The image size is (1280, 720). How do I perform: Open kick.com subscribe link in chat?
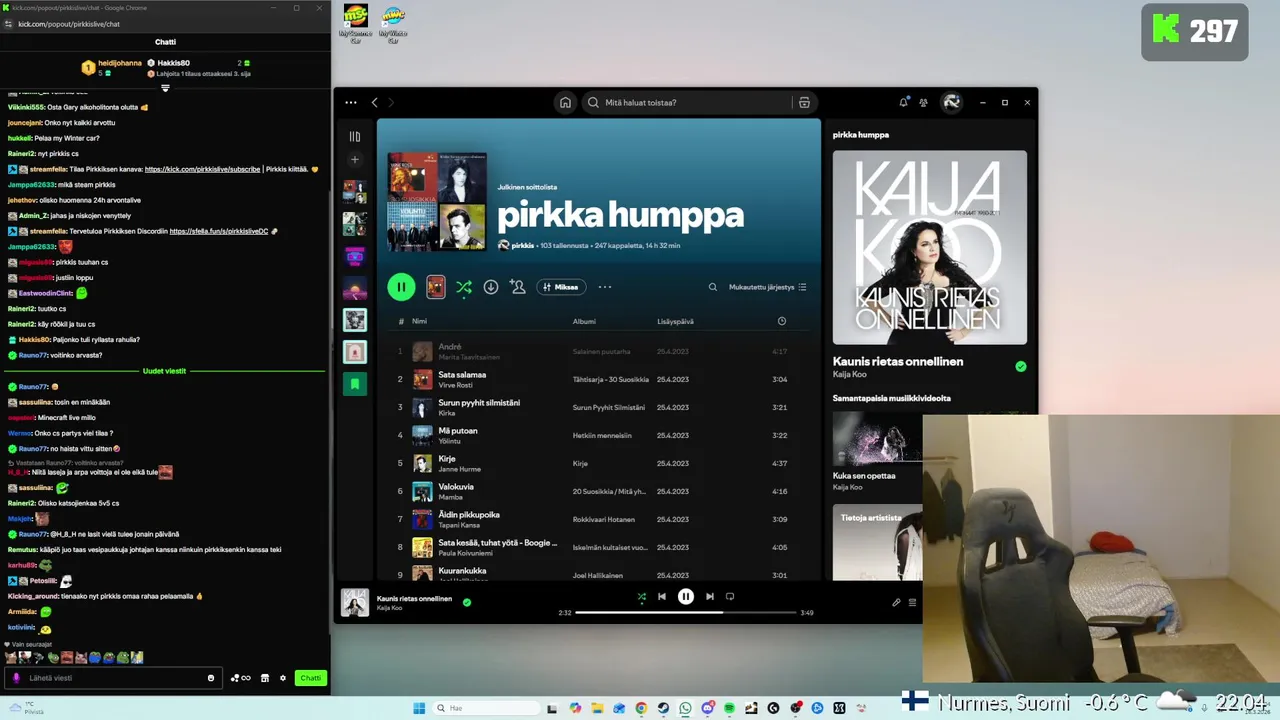click(x=203, y=169)
